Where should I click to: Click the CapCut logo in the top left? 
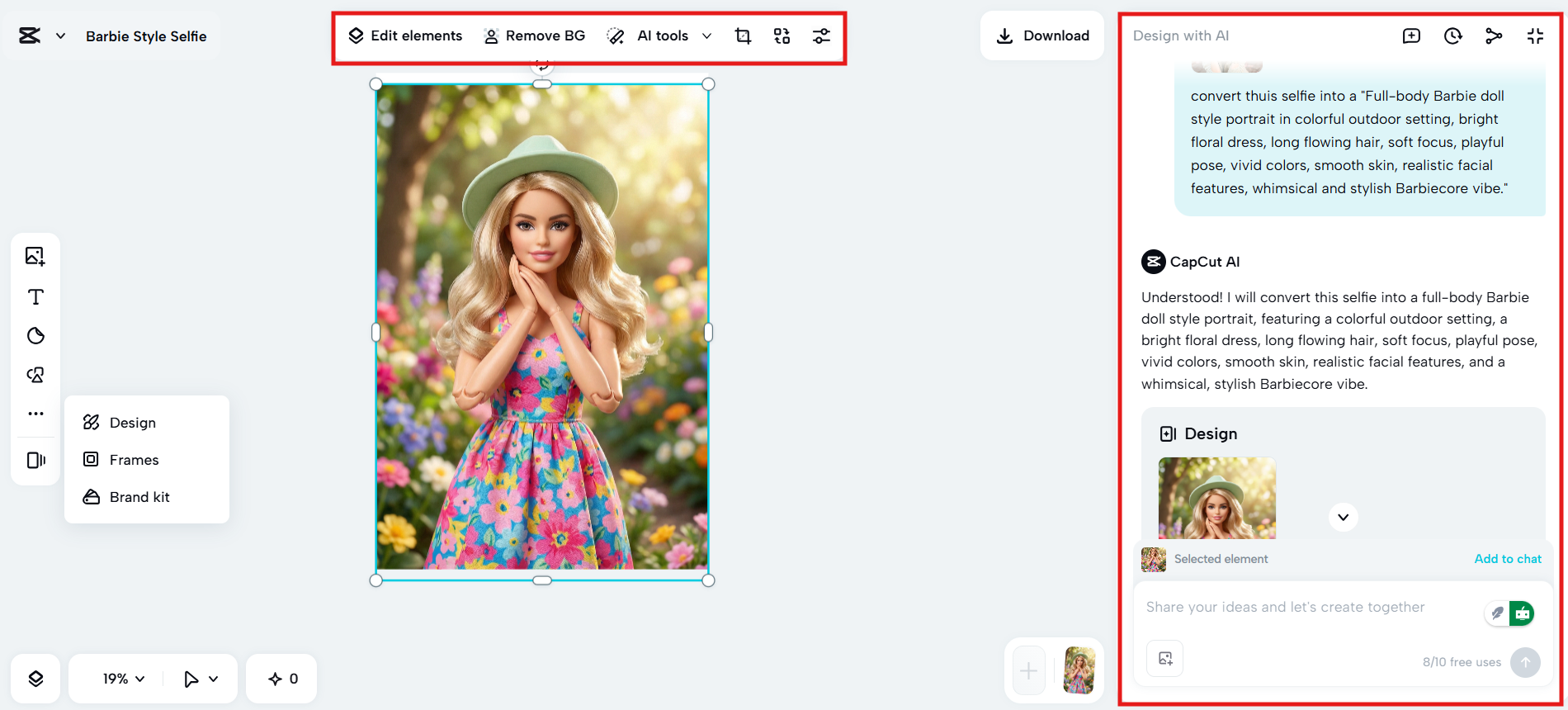click(30, 35)
